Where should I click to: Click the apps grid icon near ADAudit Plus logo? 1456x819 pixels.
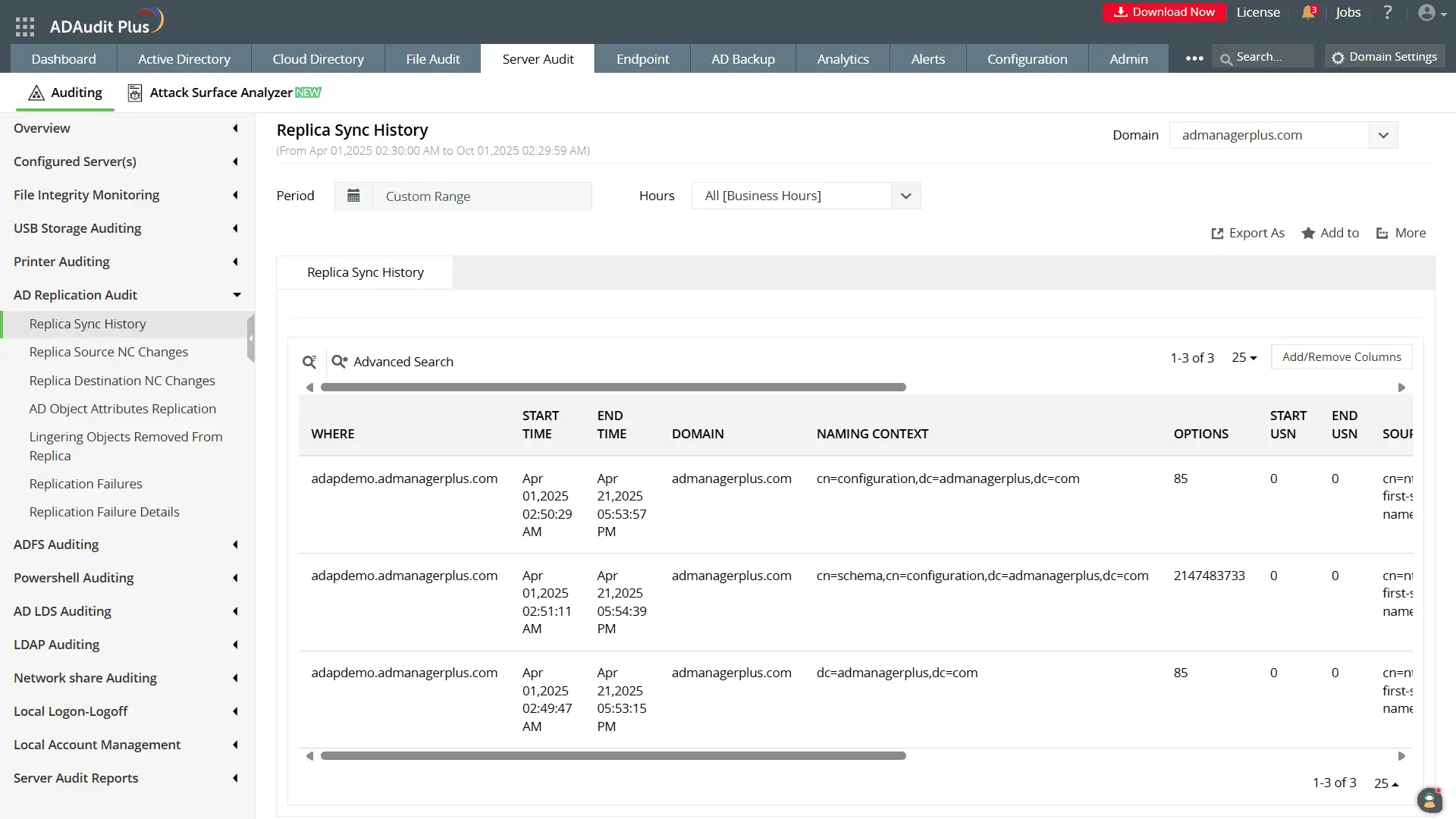tap(24, 25)
